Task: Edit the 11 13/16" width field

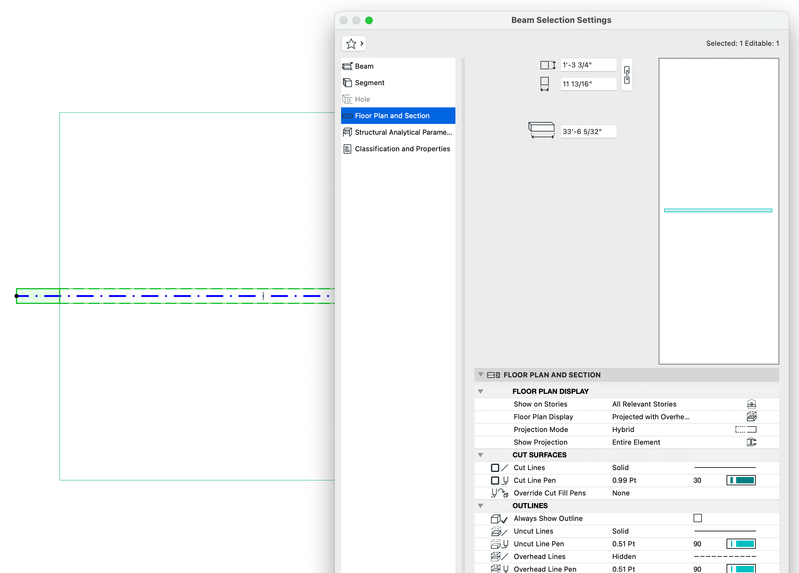Action: [588, 84]
